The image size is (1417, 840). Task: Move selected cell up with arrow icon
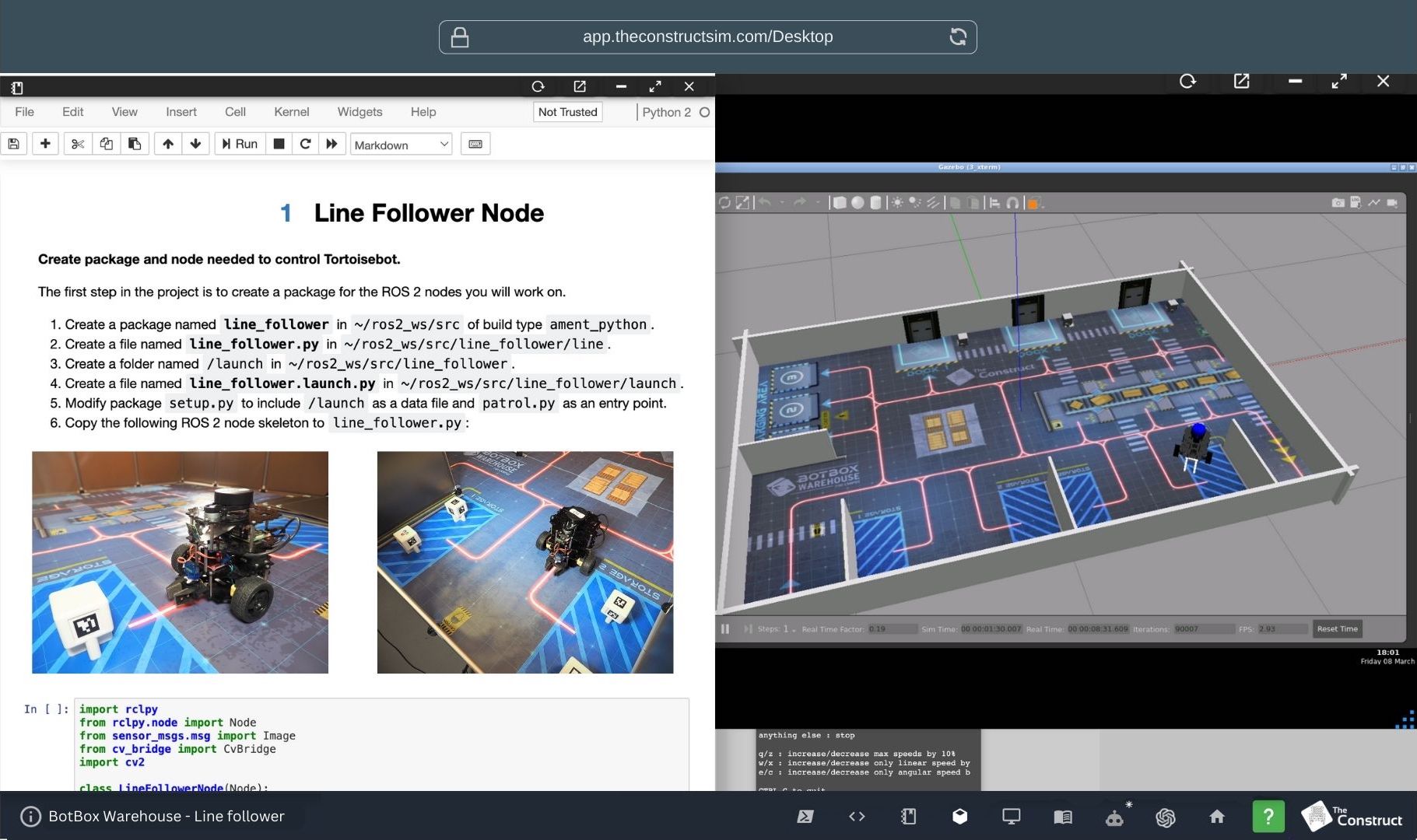(x=167, y=144)
